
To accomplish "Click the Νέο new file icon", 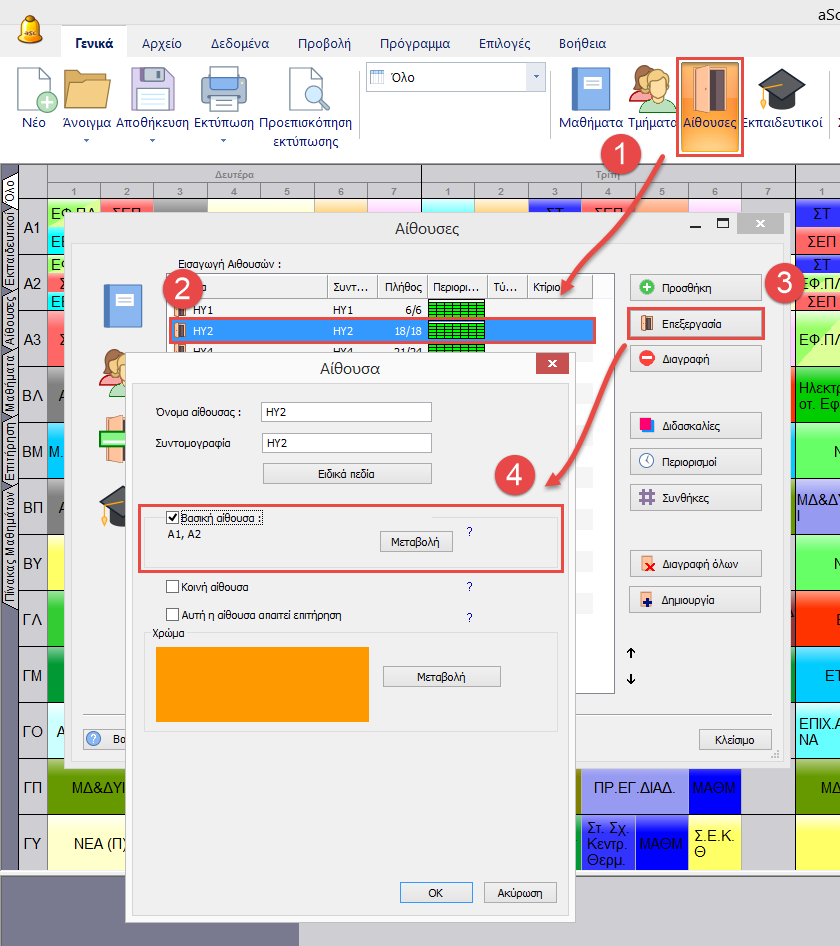I will pyautogui.click(x=34, y=90).
